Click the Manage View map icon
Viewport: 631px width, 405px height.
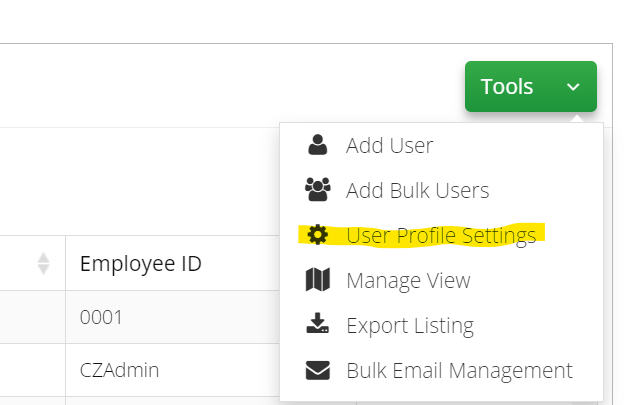coord(317,280)
